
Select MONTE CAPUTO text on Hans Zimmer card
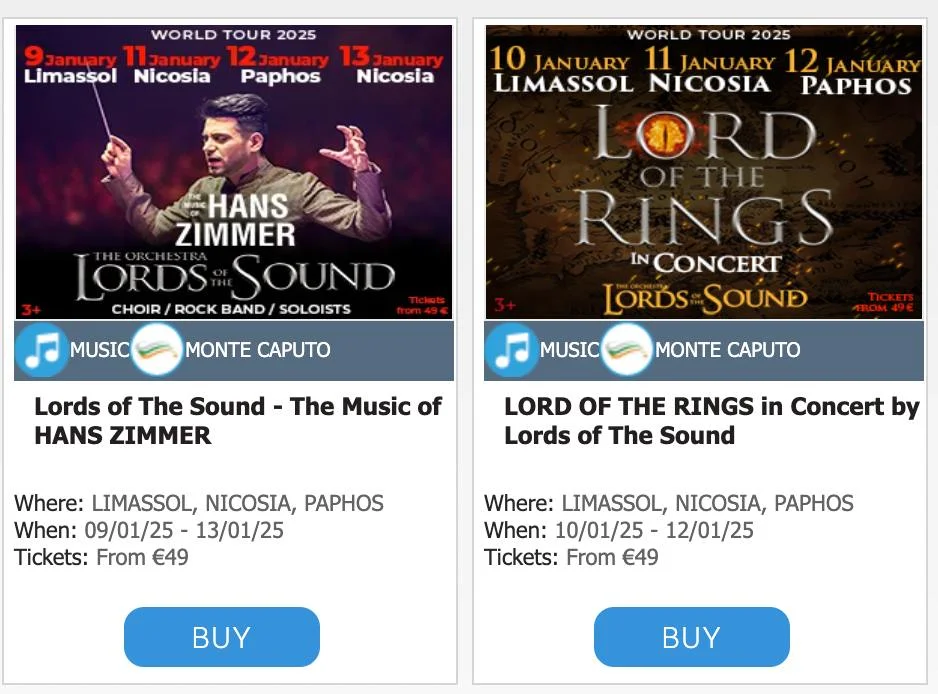click(x=257, y=351)
